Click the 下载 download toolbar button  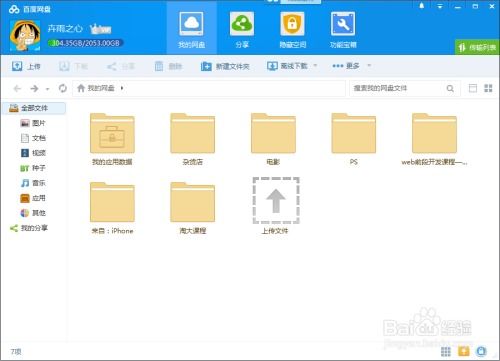coord(73,66)
